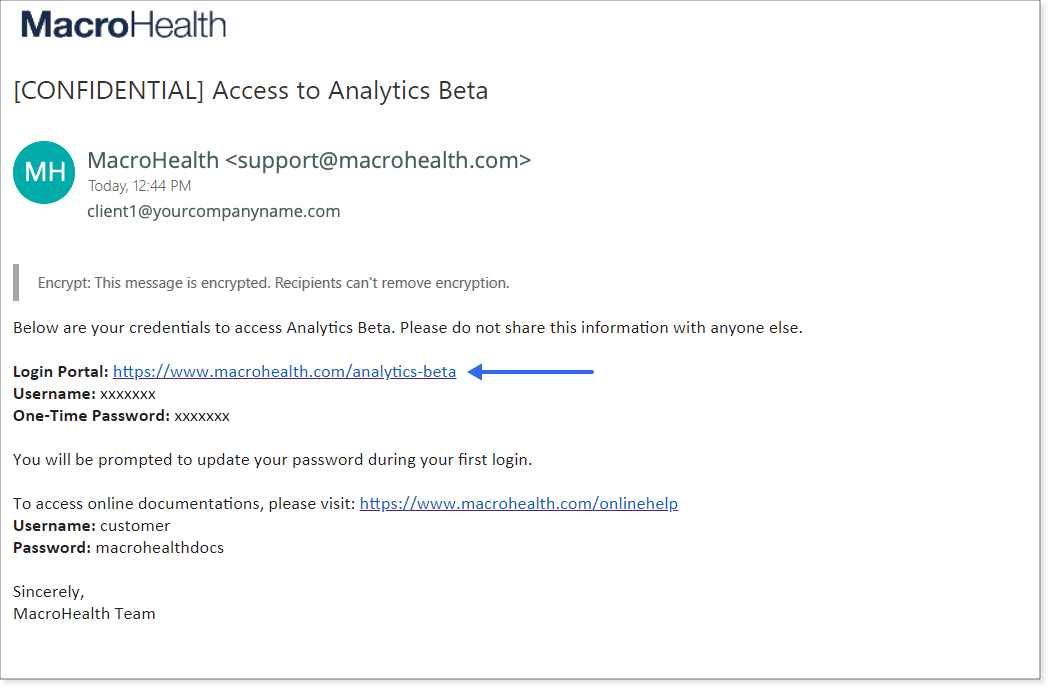Image resolution: width=1048 pixels, height=687 pixels.
Task: Click the MacroHealth logo at top
Action: click(x=124, y=25)
